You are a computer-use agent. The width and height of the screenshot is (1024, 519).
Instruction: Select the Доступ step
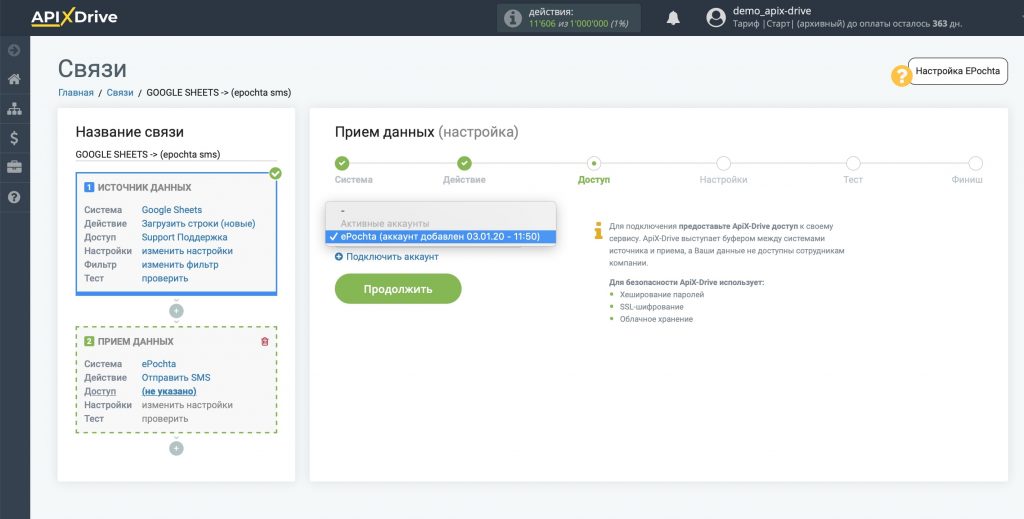coord(594,163)
